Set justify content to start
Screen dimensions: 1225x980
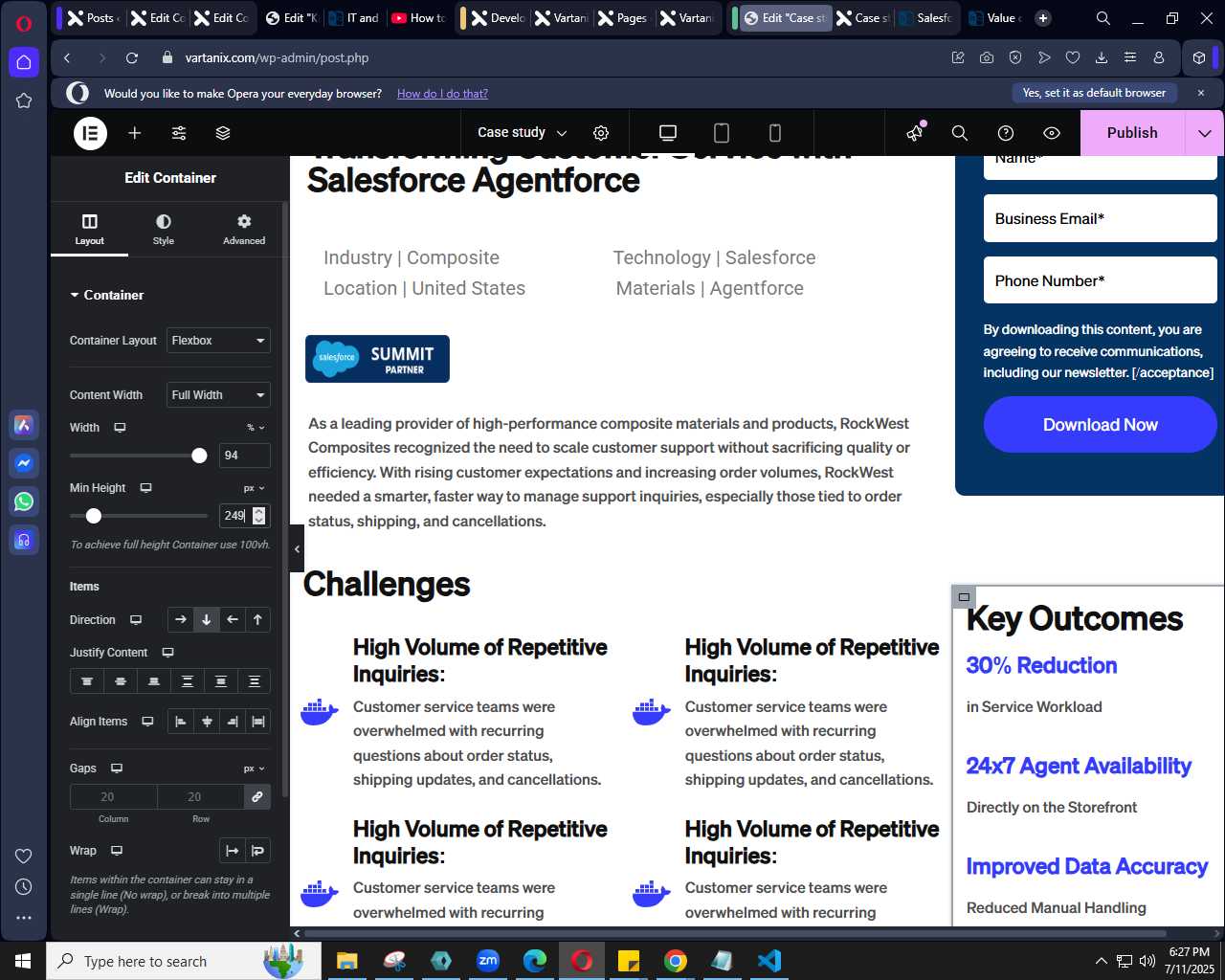click(x=87, y=681)
